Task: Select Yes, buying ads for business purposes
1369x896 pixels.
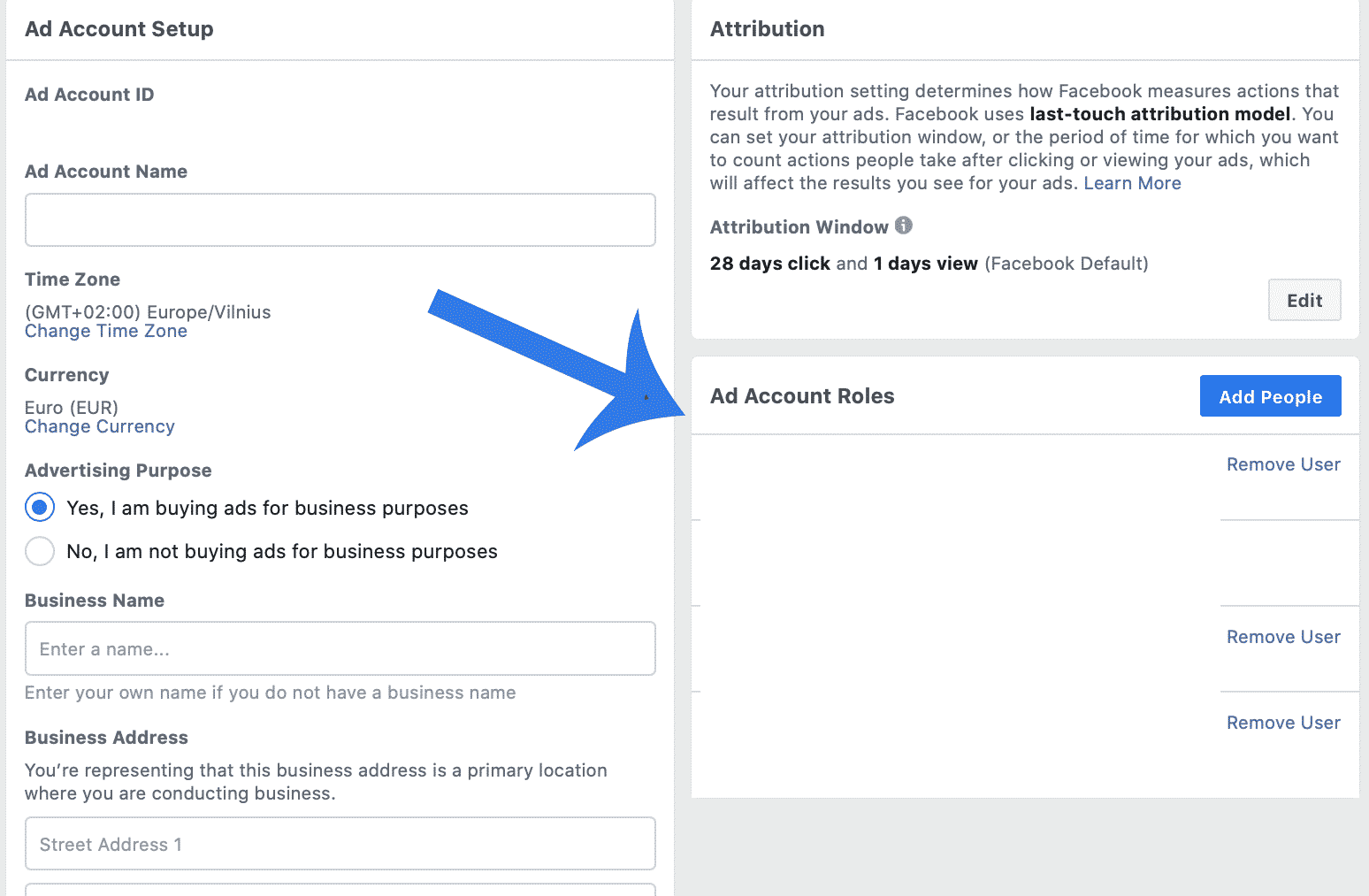Action: tap(40, 508)
